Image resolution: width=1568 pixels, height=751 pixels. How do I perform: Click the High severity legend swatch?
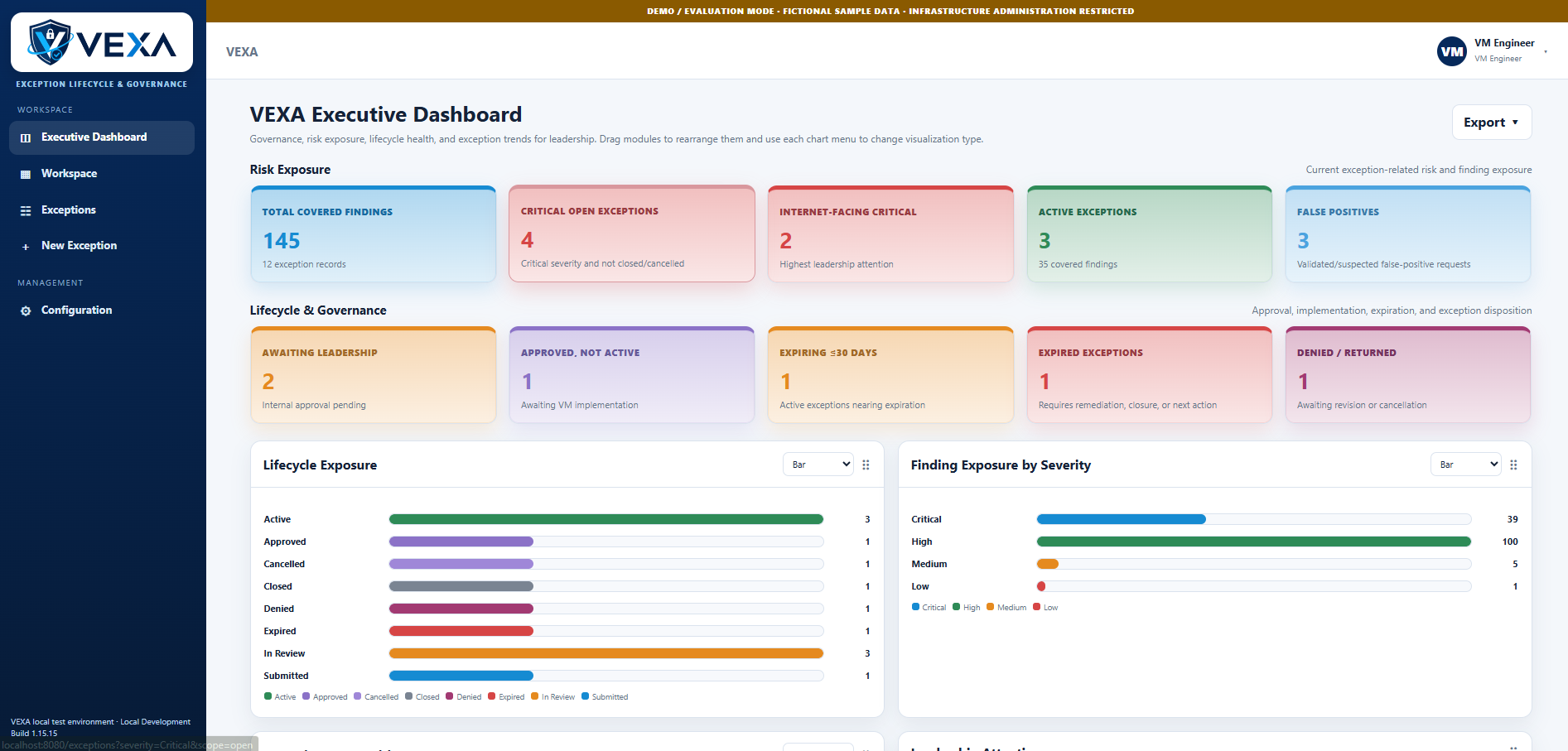point(956,607)
